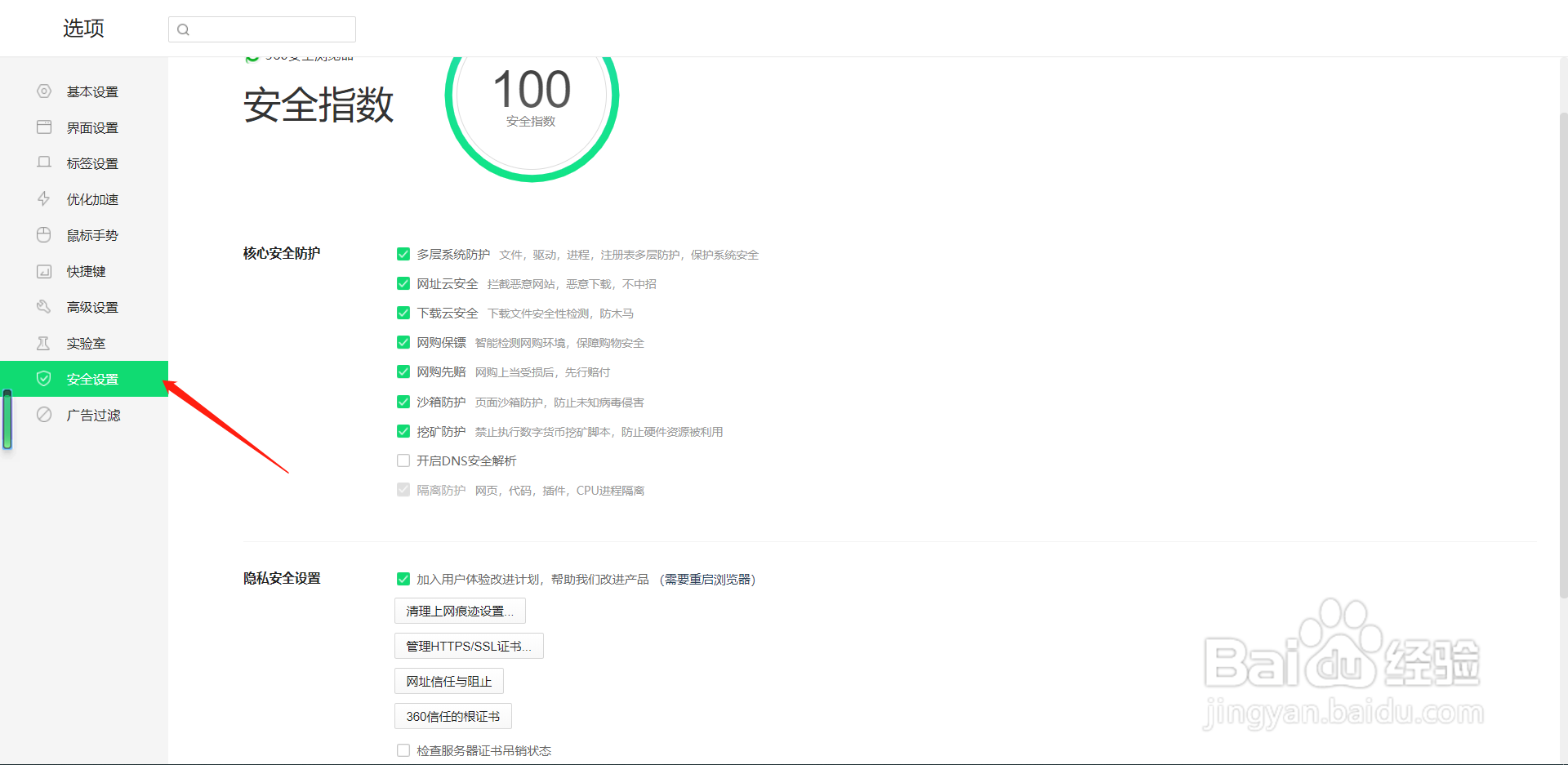Select 广告过滤 in the sidebar
This screenshot has width=1568, height=765.
(84, 415)
